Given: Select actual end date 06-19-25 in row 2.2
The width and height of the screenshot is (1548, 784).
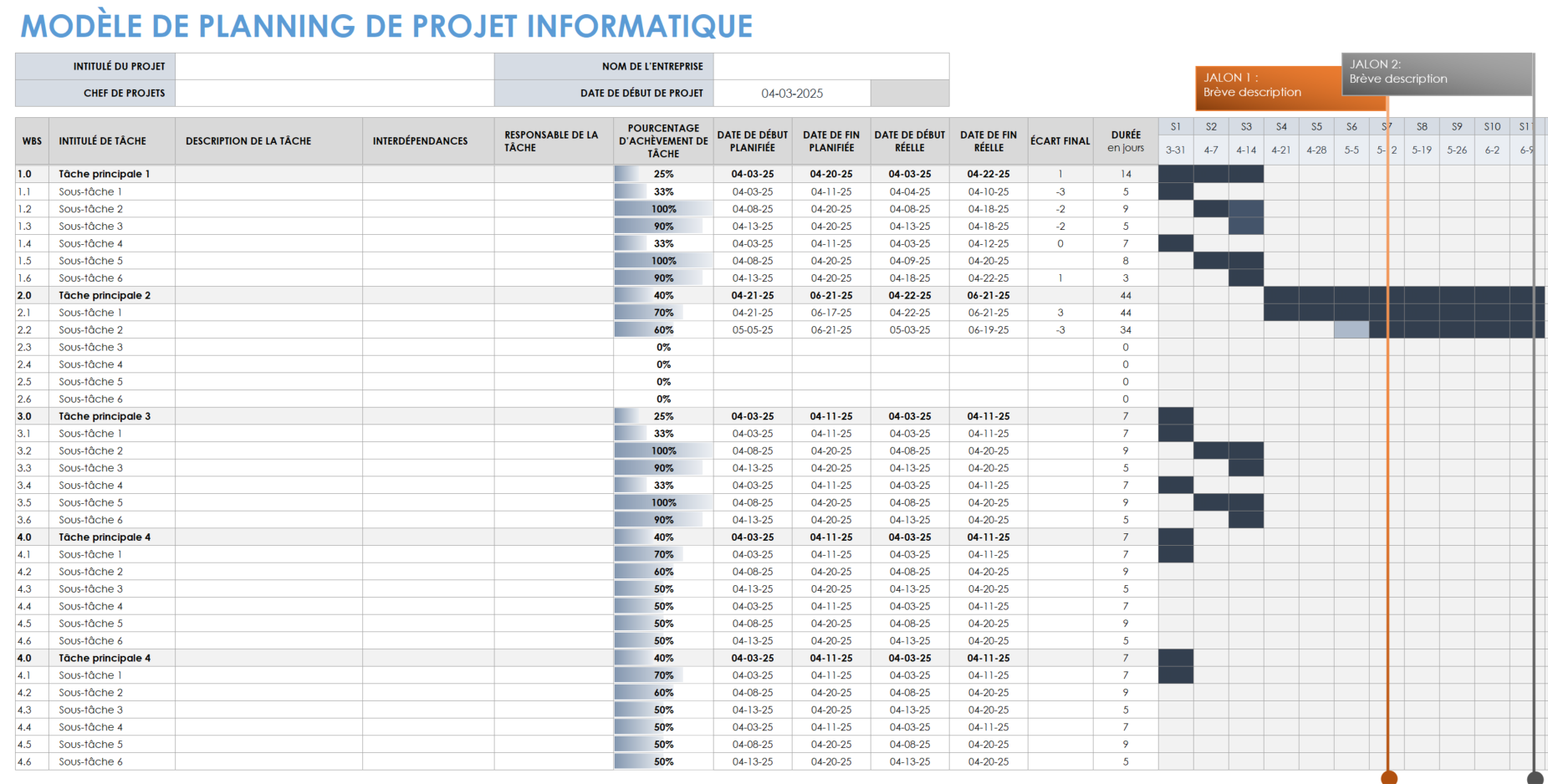Looking at the screenshot, I should point(989,330).
